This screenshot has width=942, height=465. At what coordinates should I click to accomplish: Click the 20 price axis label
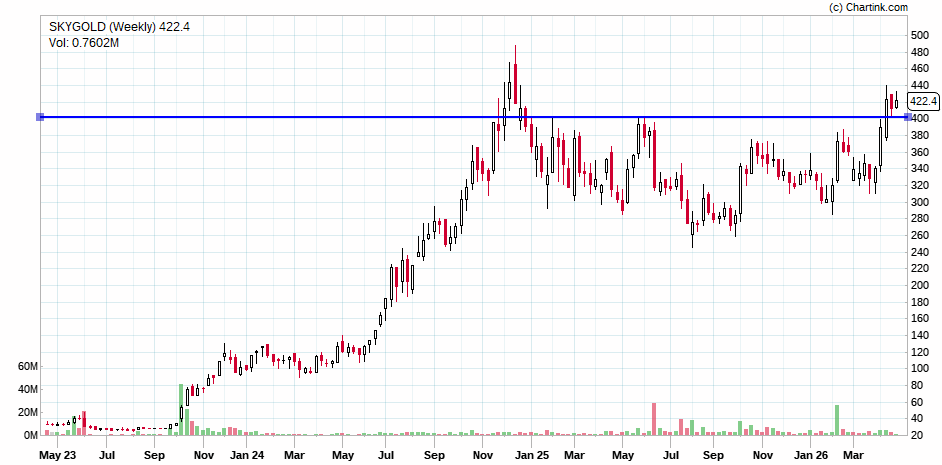tap(917, 435)
